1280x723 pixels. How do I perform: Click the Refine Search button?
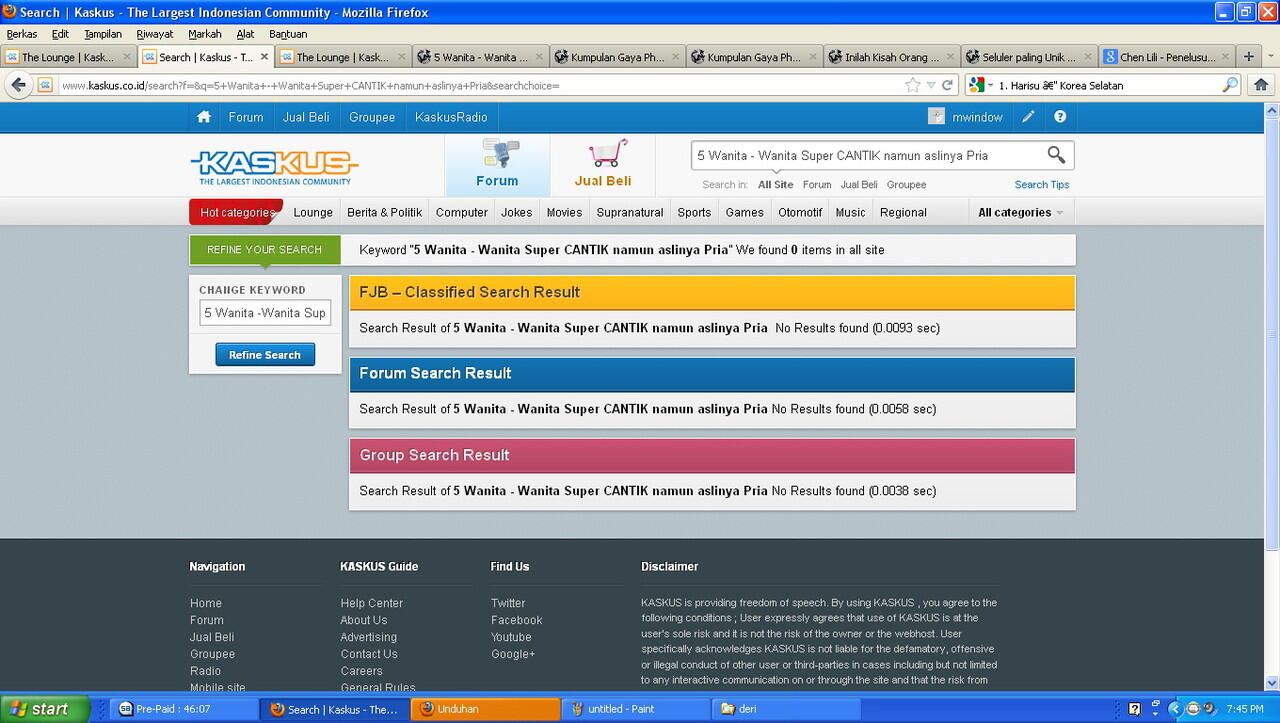pos(265,355)
